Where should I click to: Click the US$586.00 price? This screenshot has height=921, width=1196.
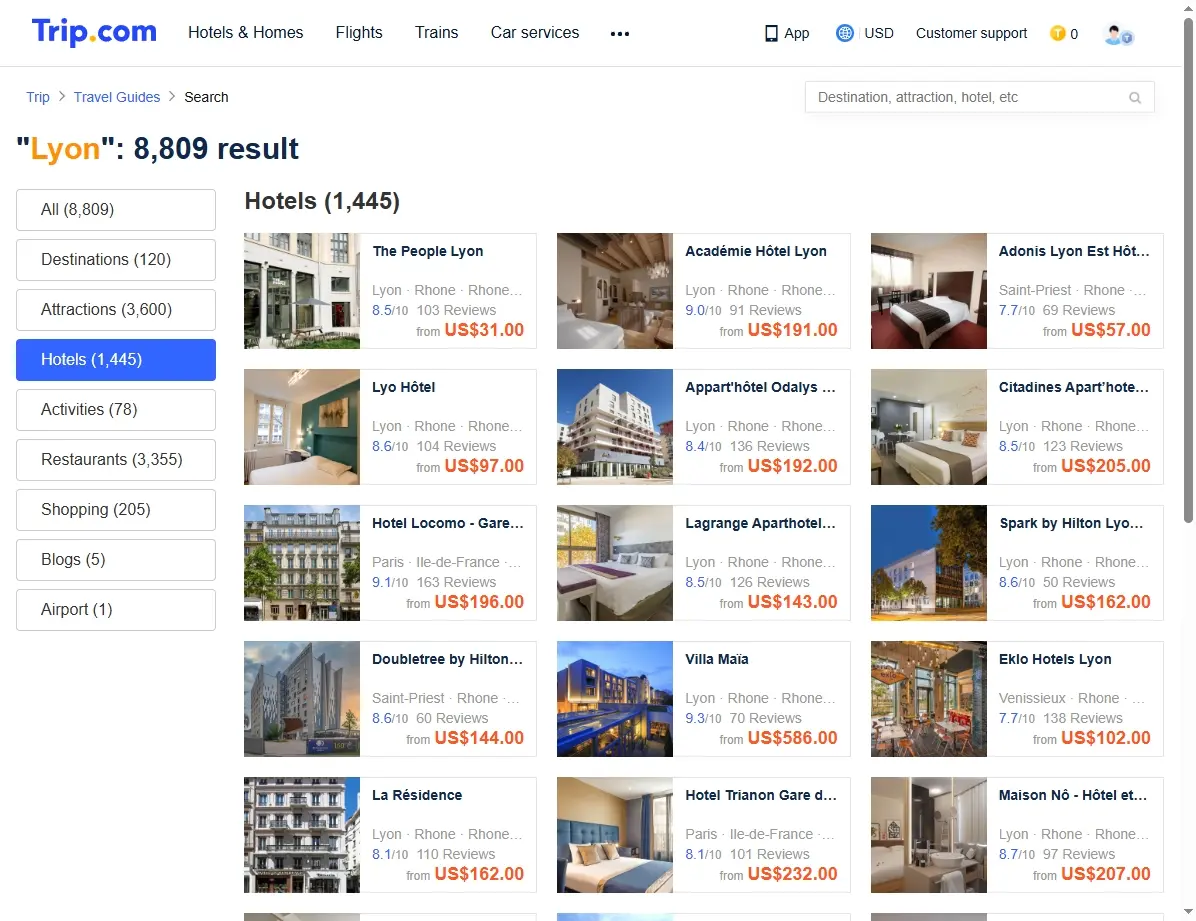pyautogui.click(x=793, y=738)
